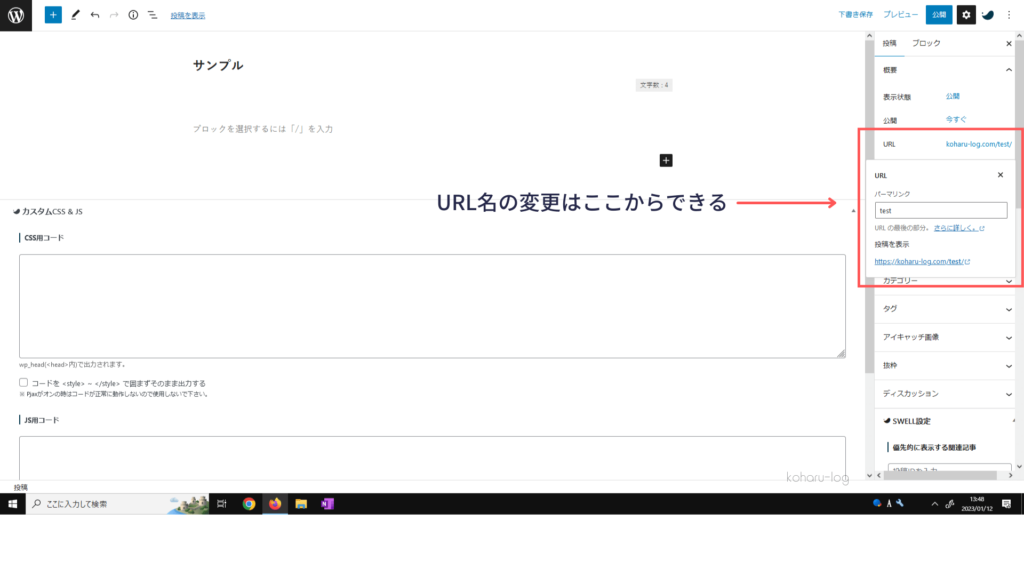This screenshot has width=1024, height=576.
Task: Click the wrench tool tray icon
Action: (900, 503)
